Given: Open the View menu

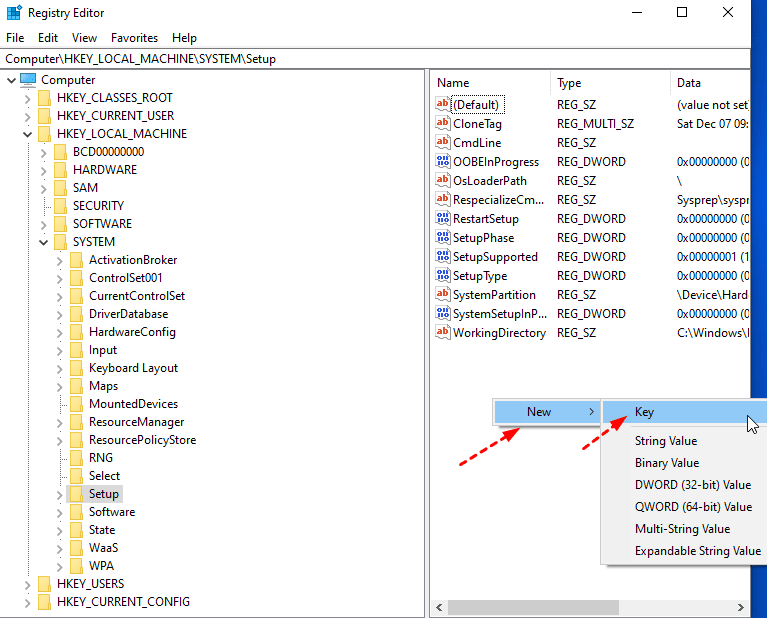Looking at the screenshot, I should pyautogui.click(x=84, y=38).
